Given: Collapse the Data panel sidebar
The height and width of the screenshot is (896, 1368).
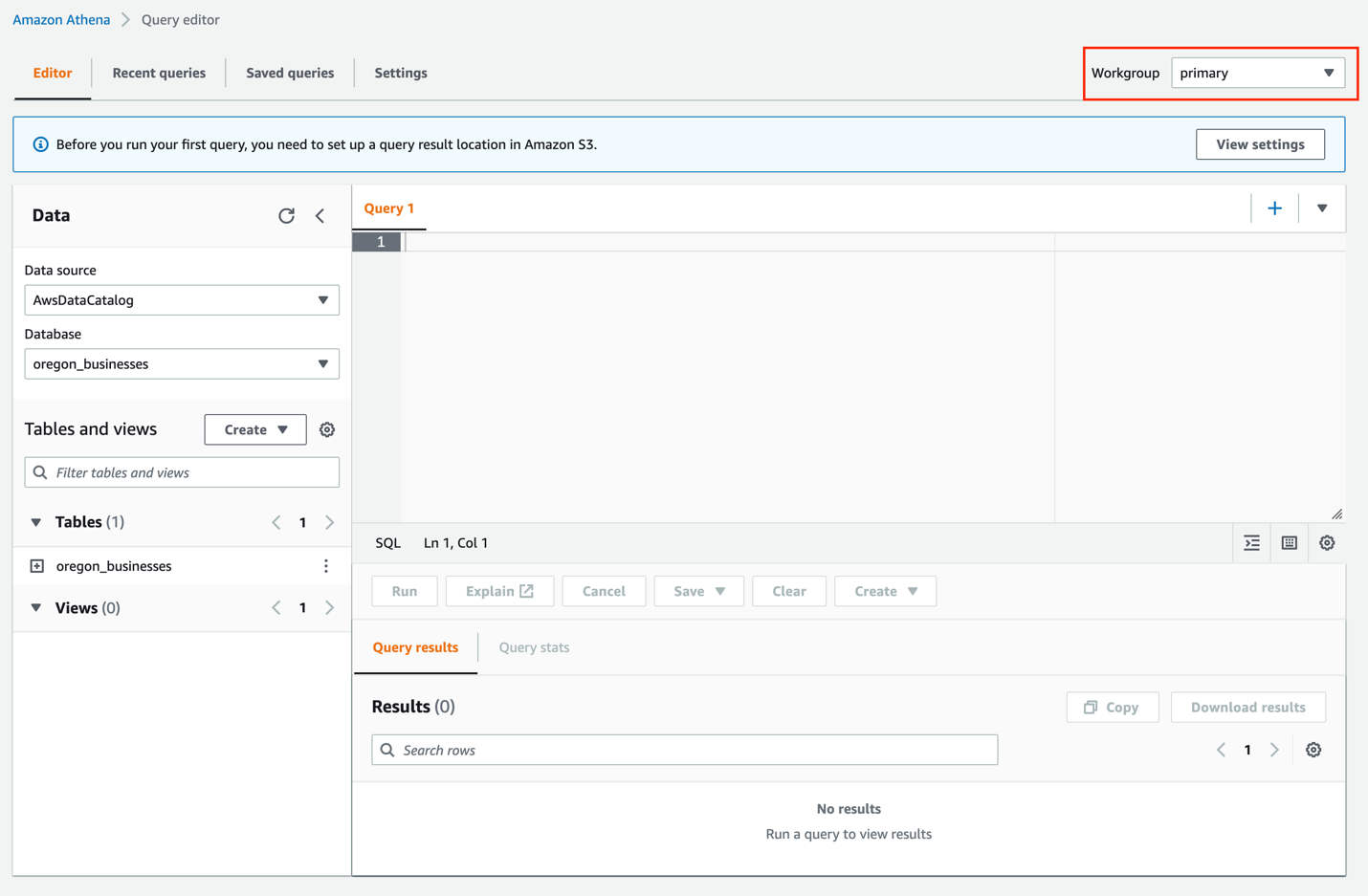Looking at the screenshot, I should (320, 216).
